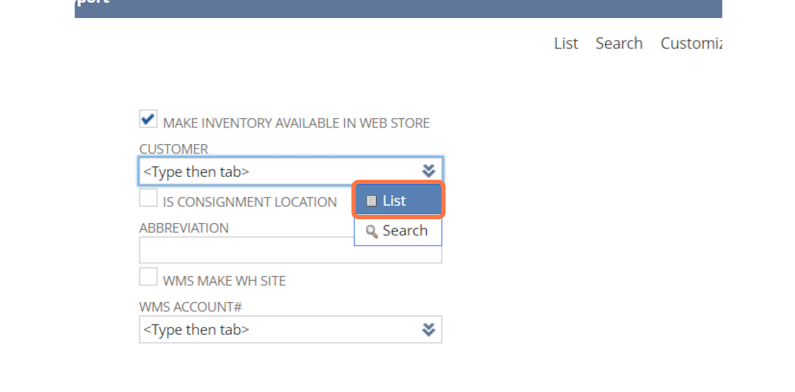
Task: Click the blue page title bar
Action: 398,9
